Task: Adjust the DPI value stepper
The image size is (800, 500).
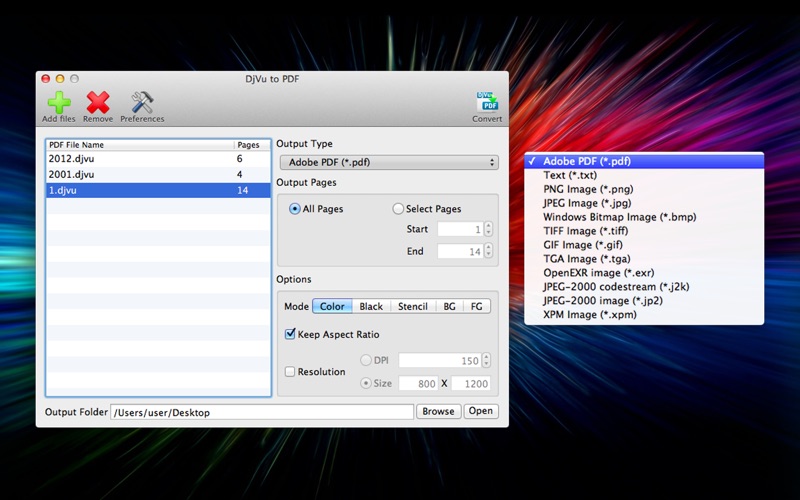Action: 486,360
